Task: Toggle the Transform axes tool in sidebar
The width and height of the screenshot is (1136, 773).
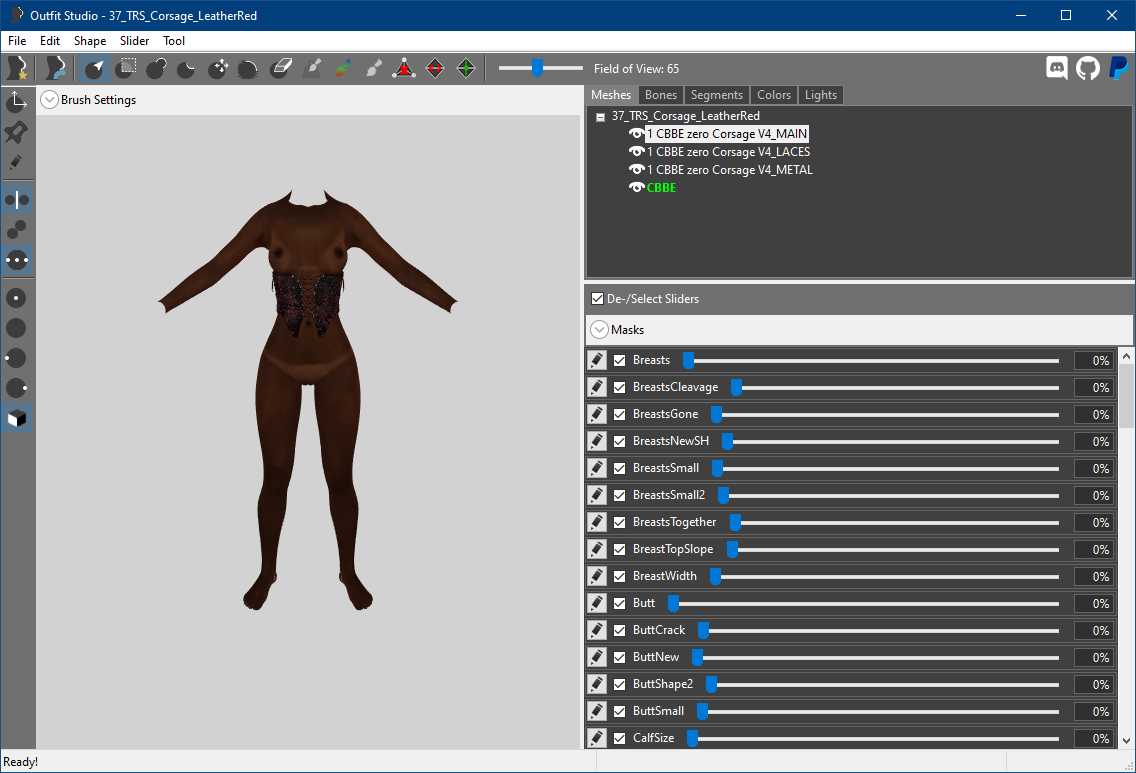Action: pyautogui.click(x=17, y=101)
